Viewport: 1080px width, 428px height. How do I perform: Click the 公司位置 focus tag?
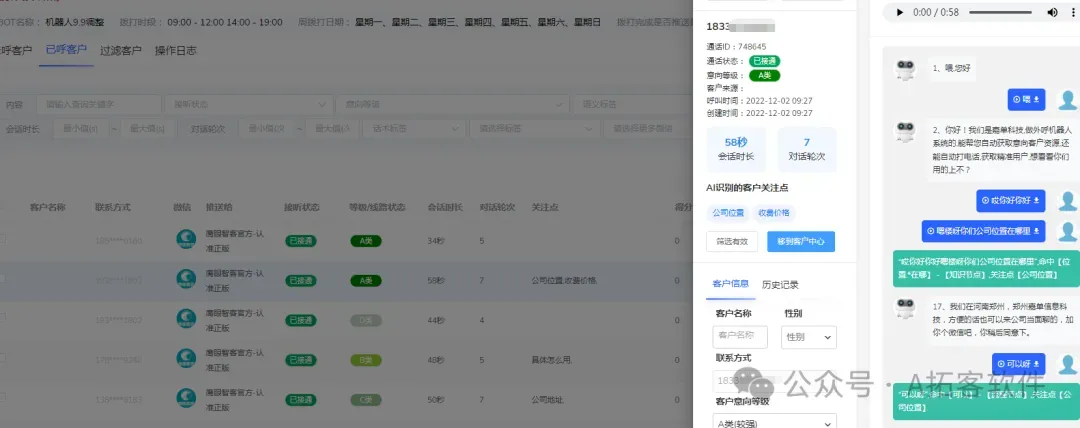tap(728, 213)
